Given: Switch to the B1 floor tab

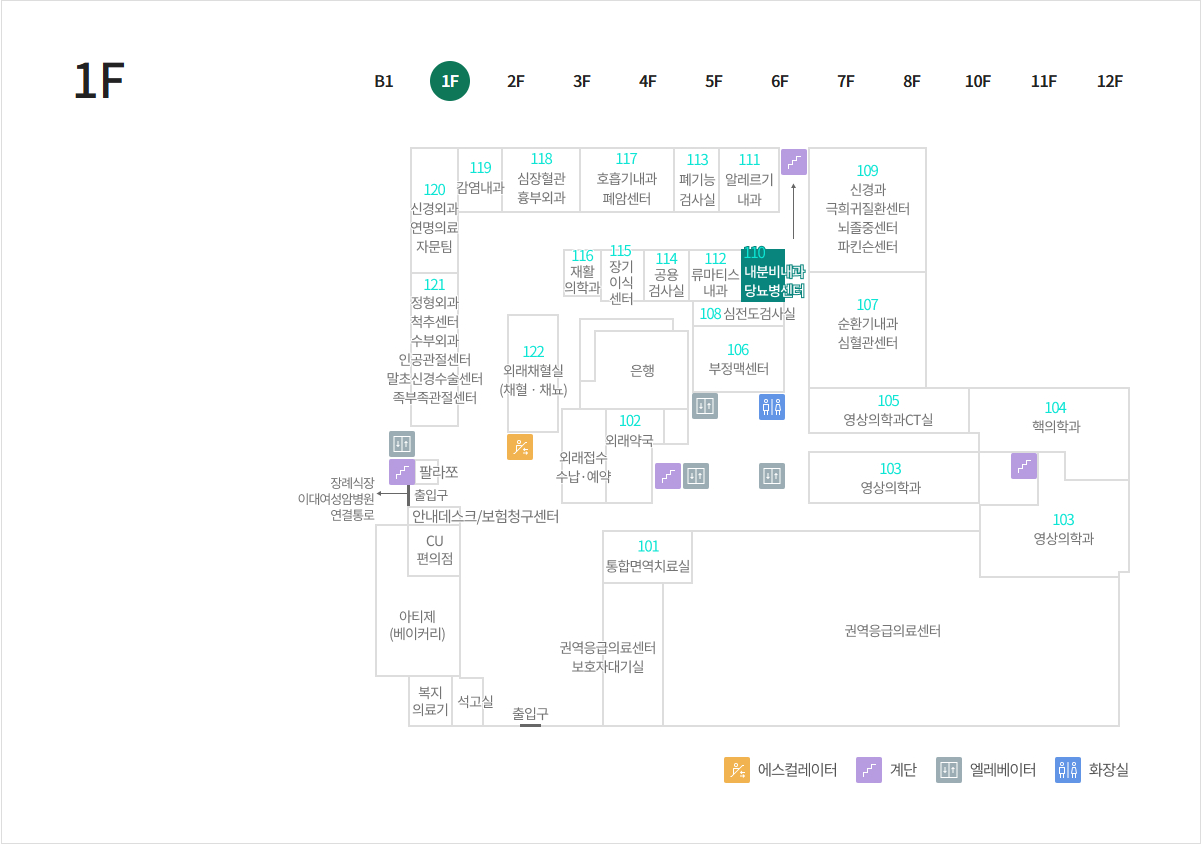Looking at the screenshot, I should point(384,82).
